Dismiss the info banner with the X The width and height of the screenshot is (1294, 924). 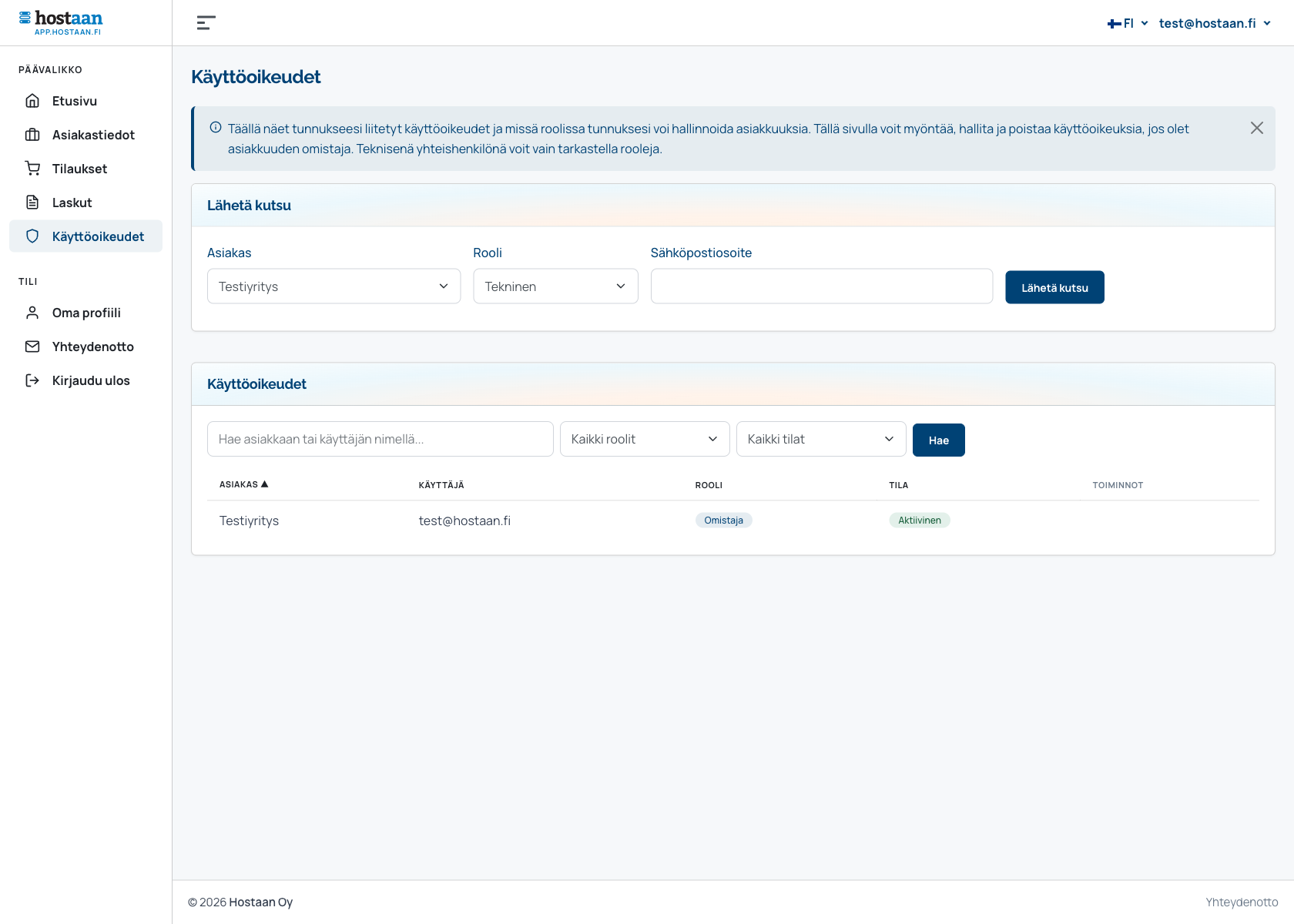pos(1257,128)
